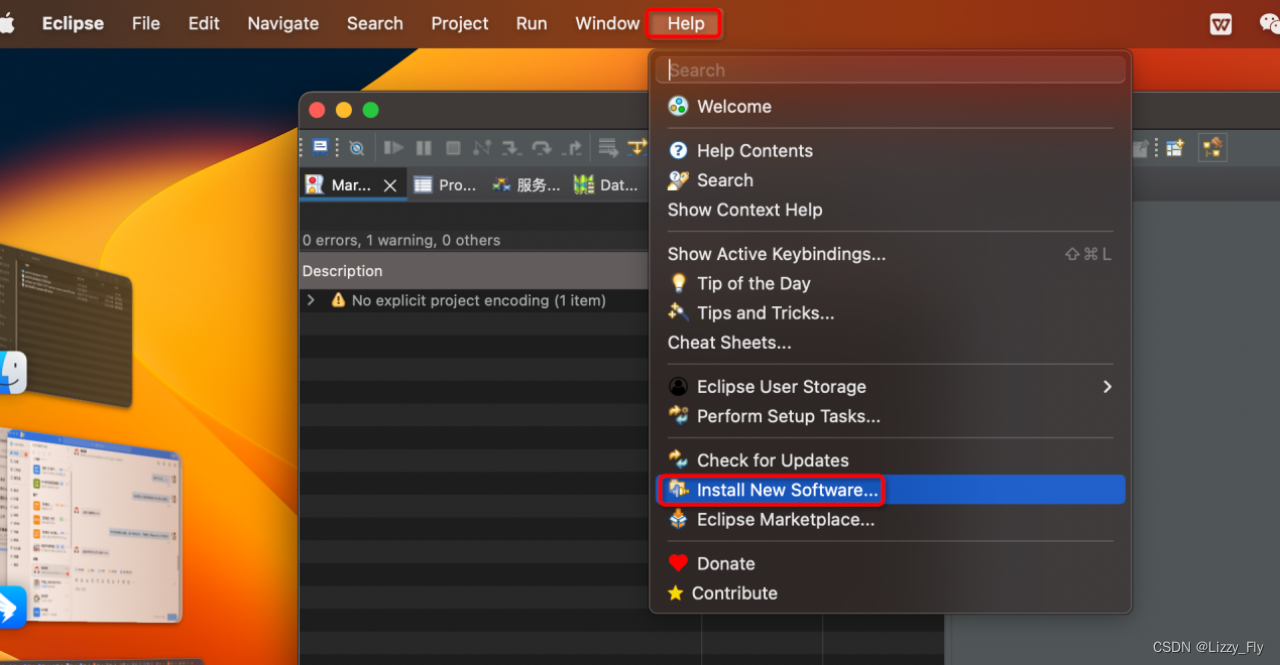Viewport: 1280px width, 665px height.
Task: Expand the Eclipse User Storage submenu arrow
Action: [x=1107, y=386]
